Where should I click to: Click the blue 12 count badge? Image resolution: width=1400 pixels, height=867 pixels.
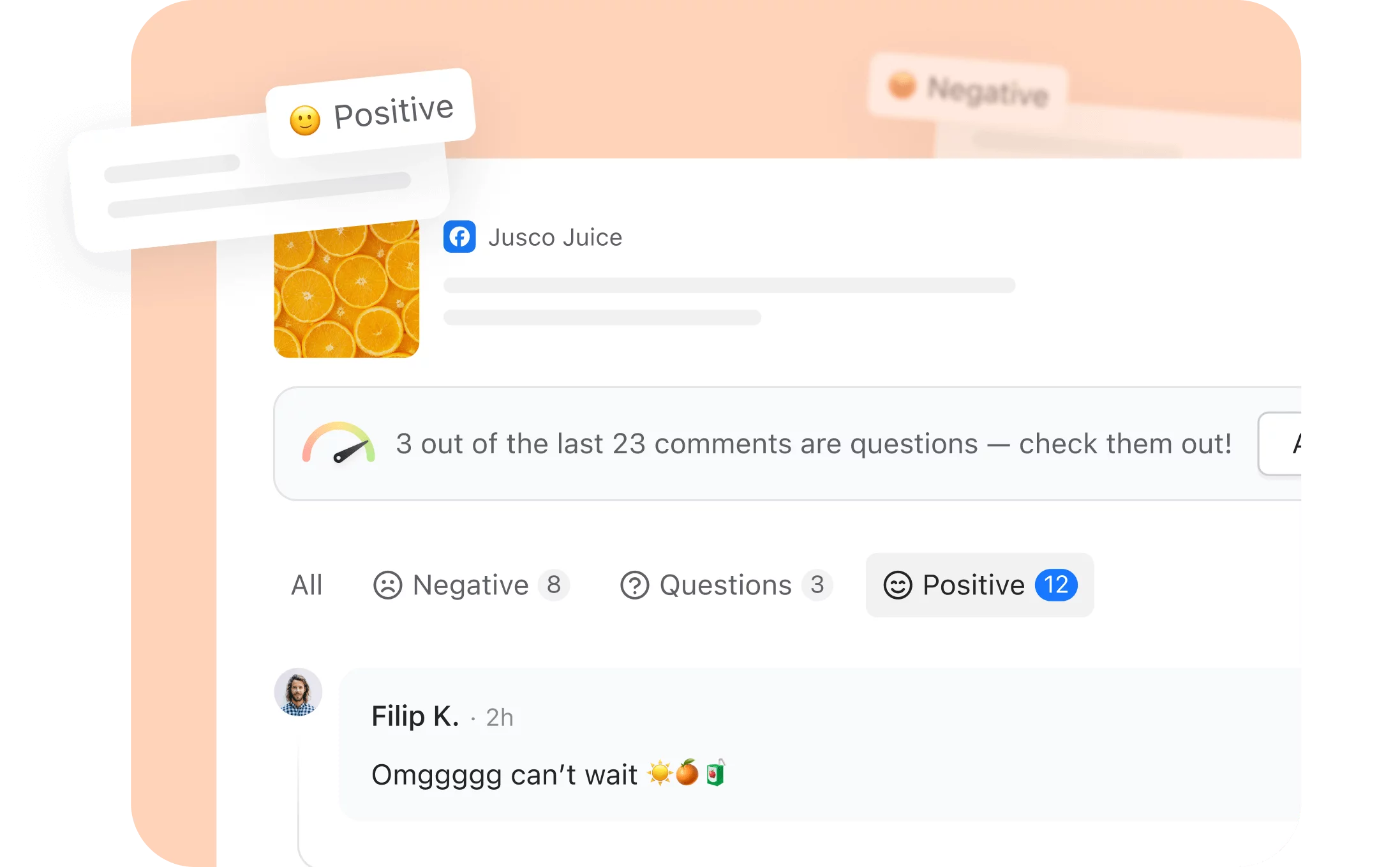(1056, 585)
